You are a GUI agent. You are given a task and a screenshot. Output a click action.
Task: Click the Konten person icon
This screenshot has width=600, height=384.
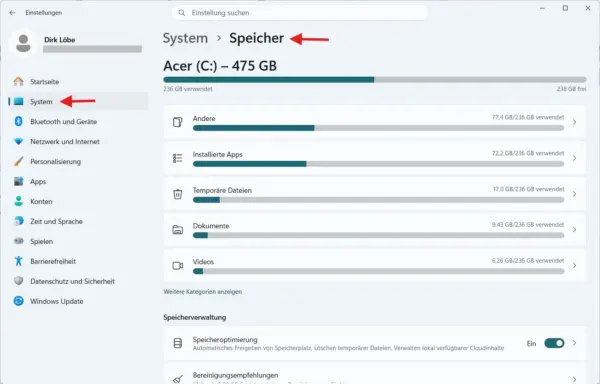point(18,201)
